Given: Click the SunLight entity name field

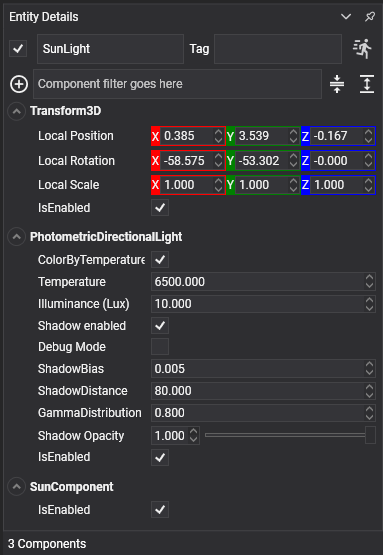Looking at the screenshot, I should point(110,49).
